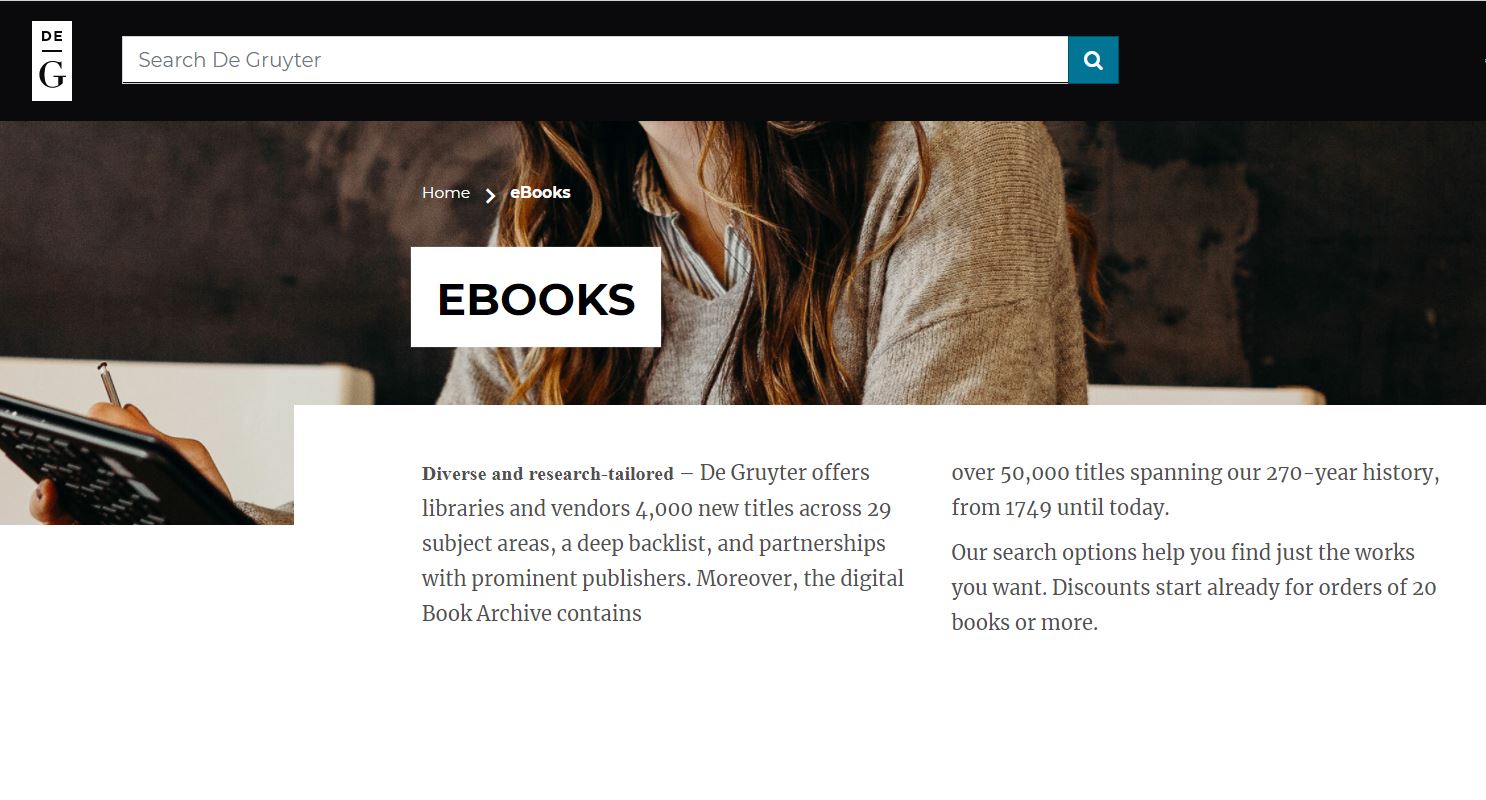Open the Home breadcrumb link
The height and width of the screenshot is (800, 1486).
[x=446, y=193]
